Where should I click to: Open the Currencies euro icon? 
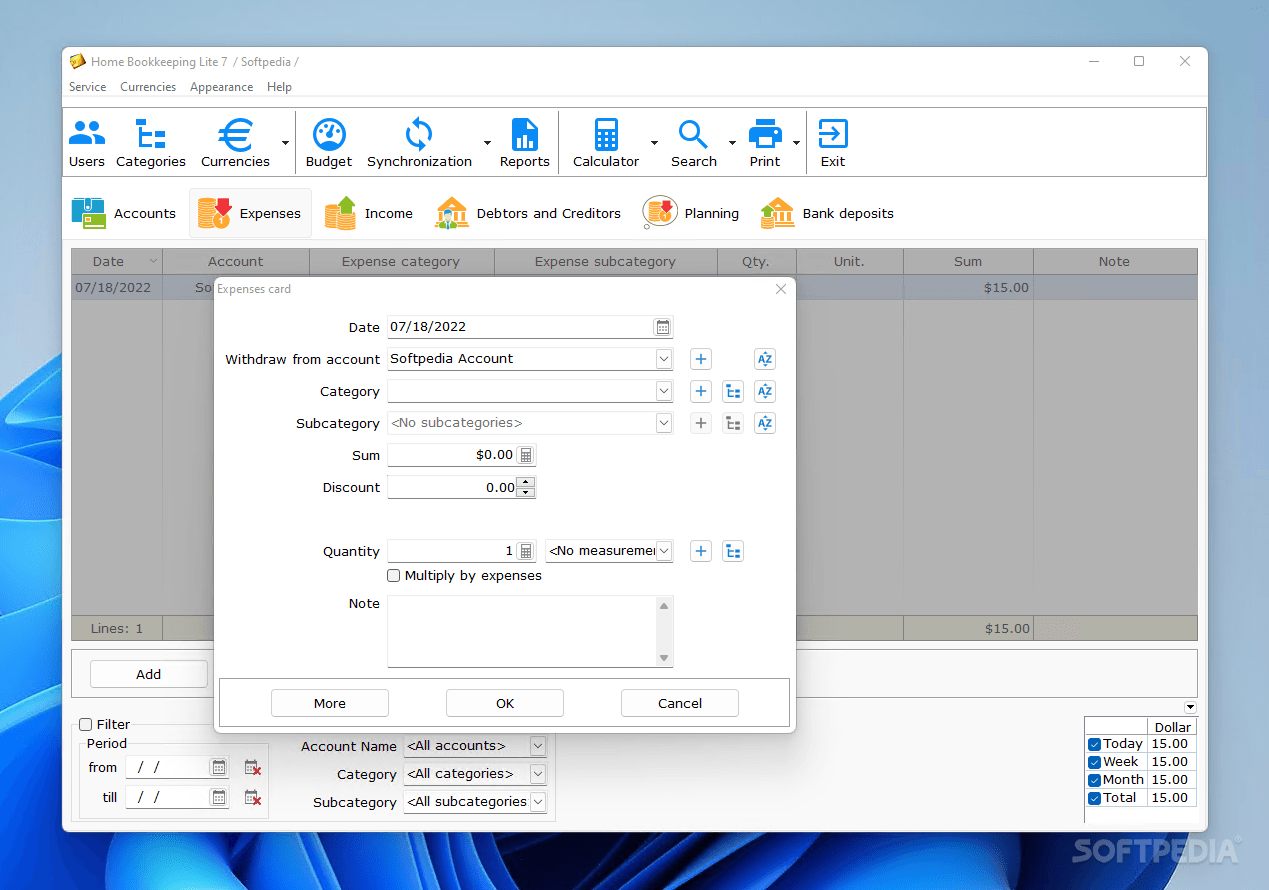coord(236,143)
